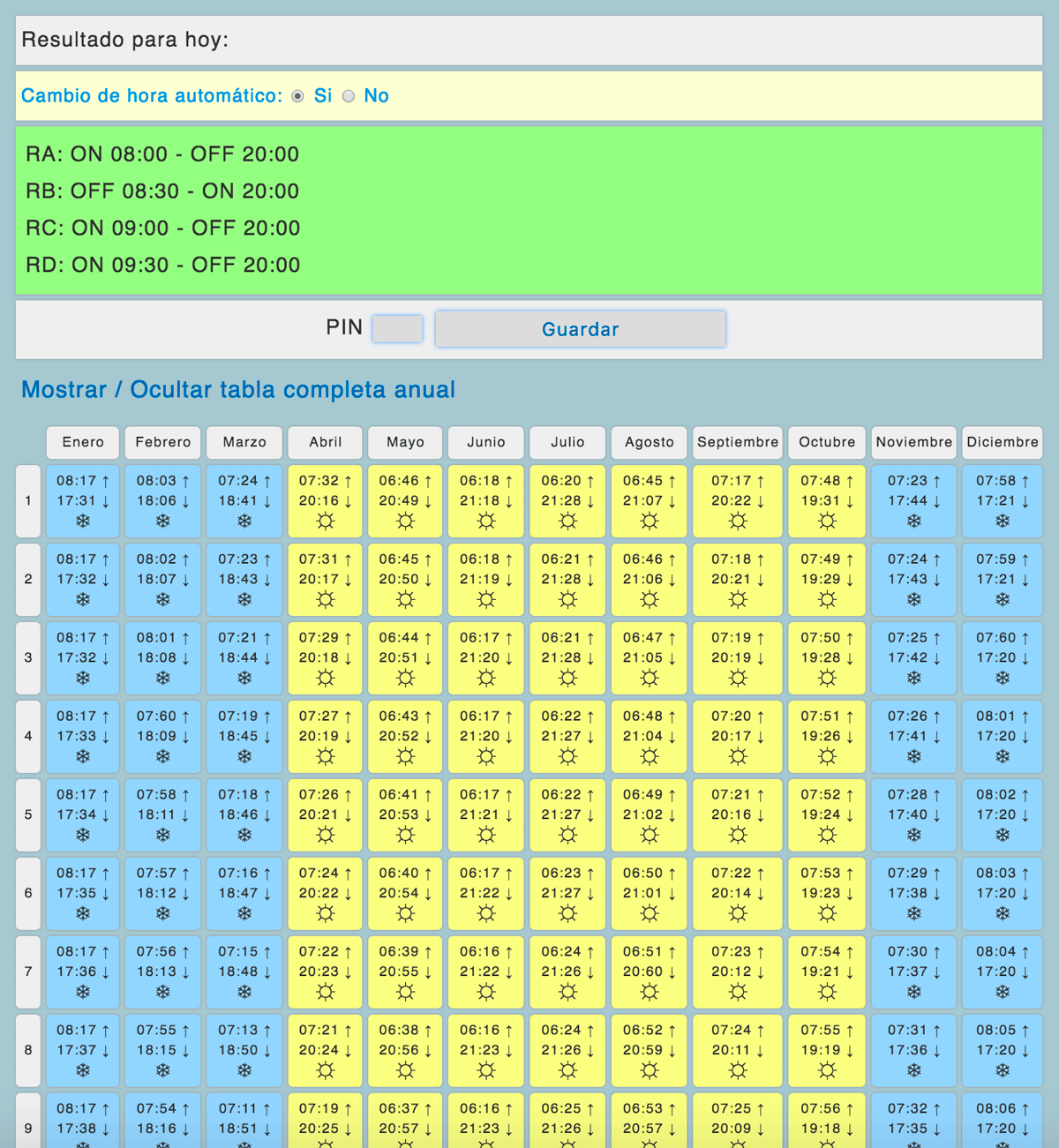Click the Marzo month header
Viewport: 1059px width, 1148px height.
[x=244, y=442]
